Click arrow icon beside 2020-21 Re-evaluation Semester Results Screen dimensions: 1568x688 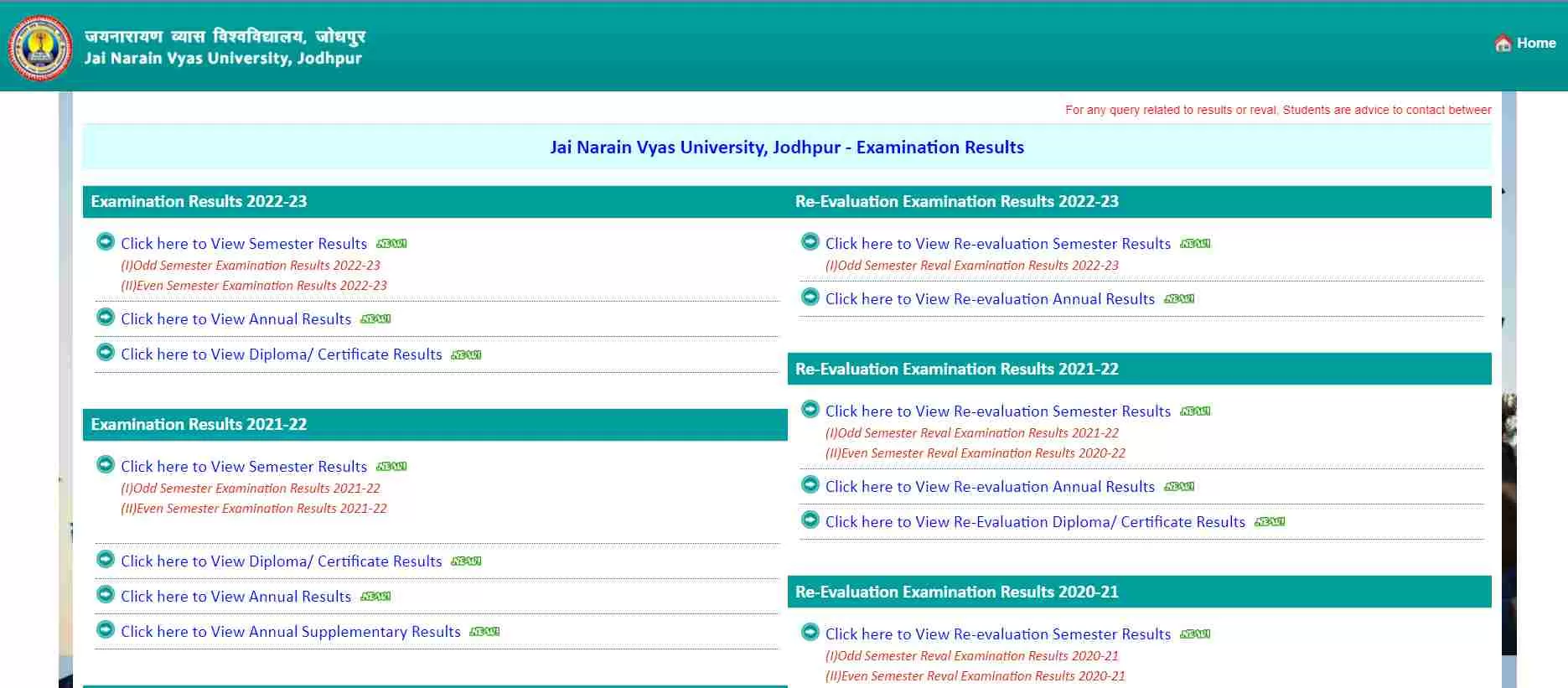coord(810,632)
